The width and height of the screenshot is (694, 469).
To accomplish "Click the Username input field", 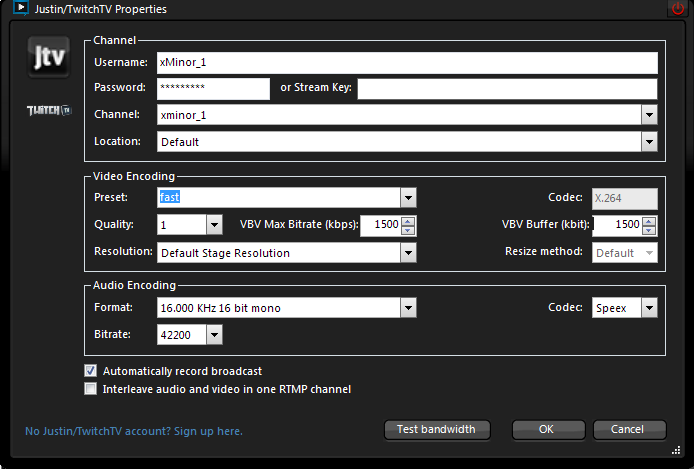I will [407, 63].
